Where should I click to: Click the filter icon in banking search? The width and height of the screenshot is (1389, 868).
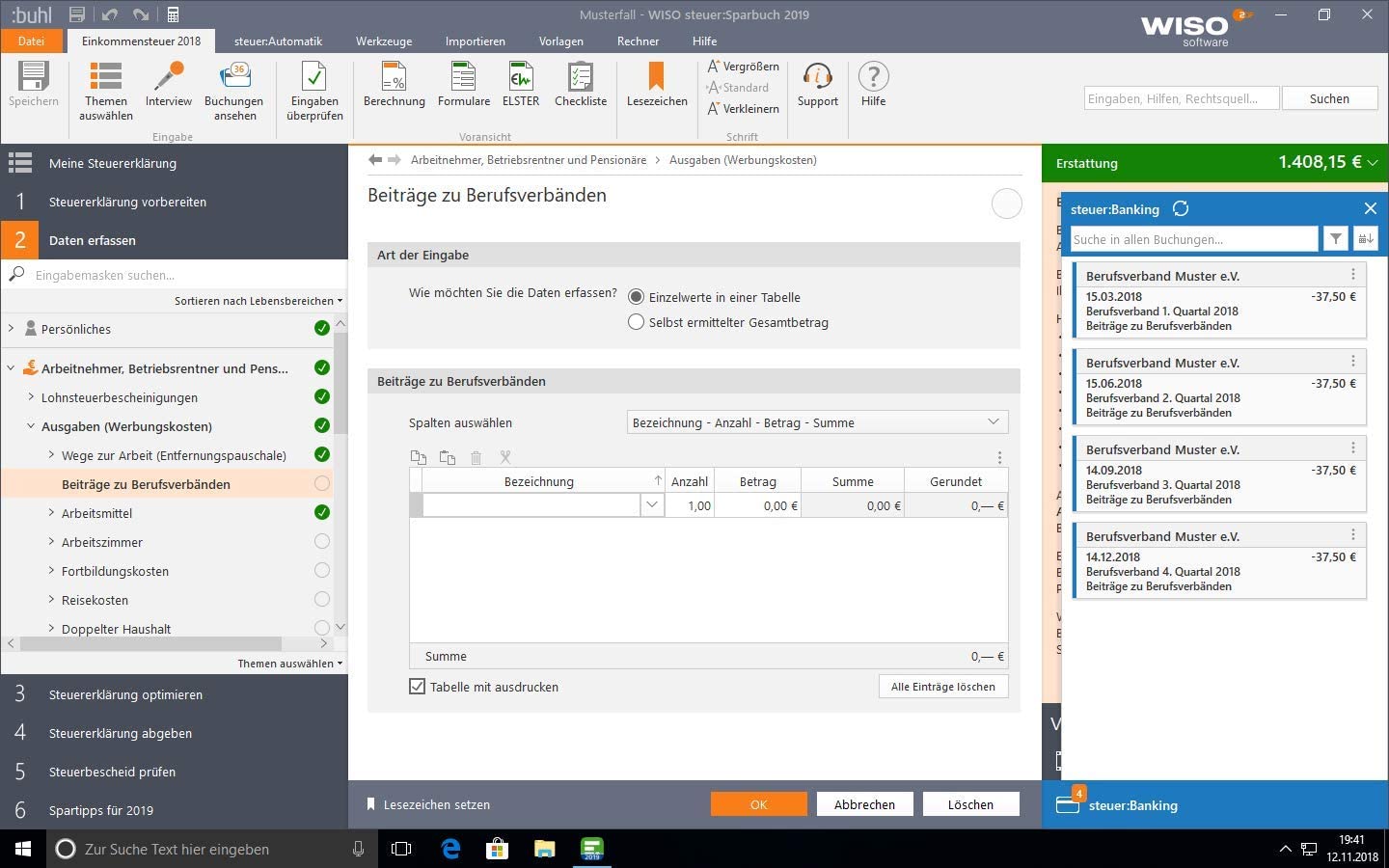coord(1335,239)
